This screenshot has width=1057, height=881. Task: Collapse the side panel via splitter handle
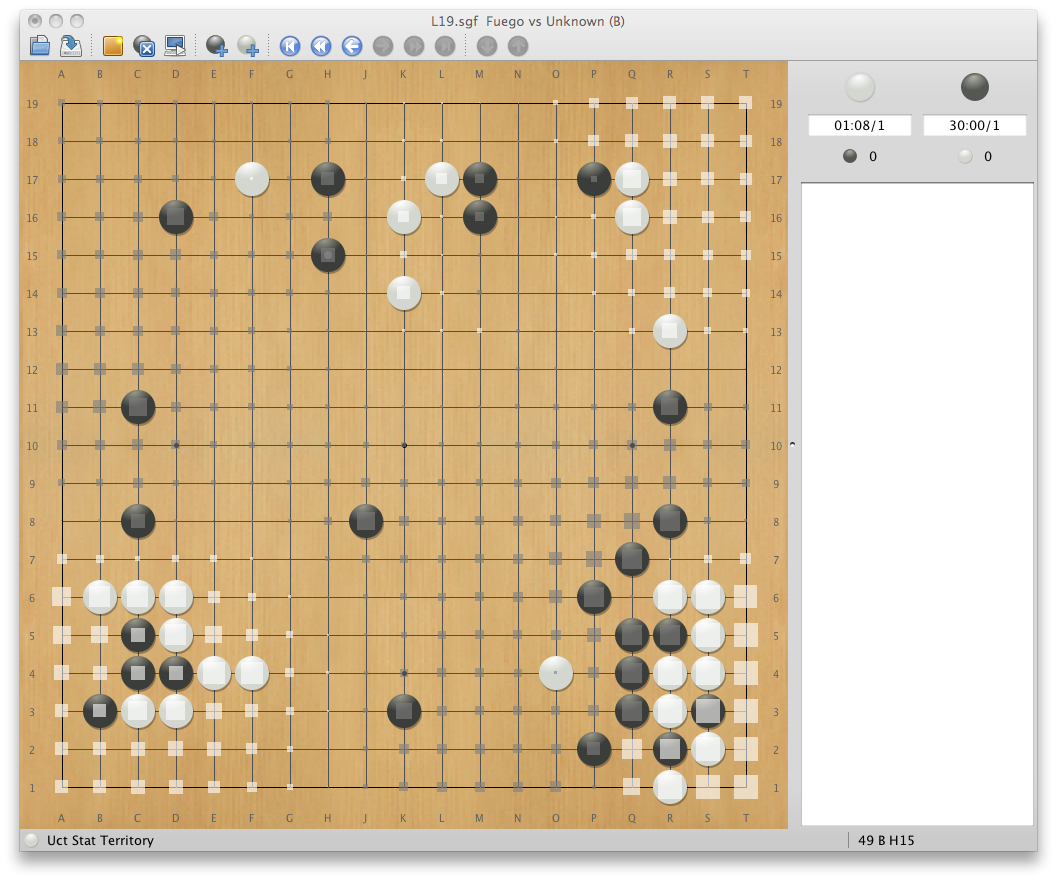click(x=793, y=444)
